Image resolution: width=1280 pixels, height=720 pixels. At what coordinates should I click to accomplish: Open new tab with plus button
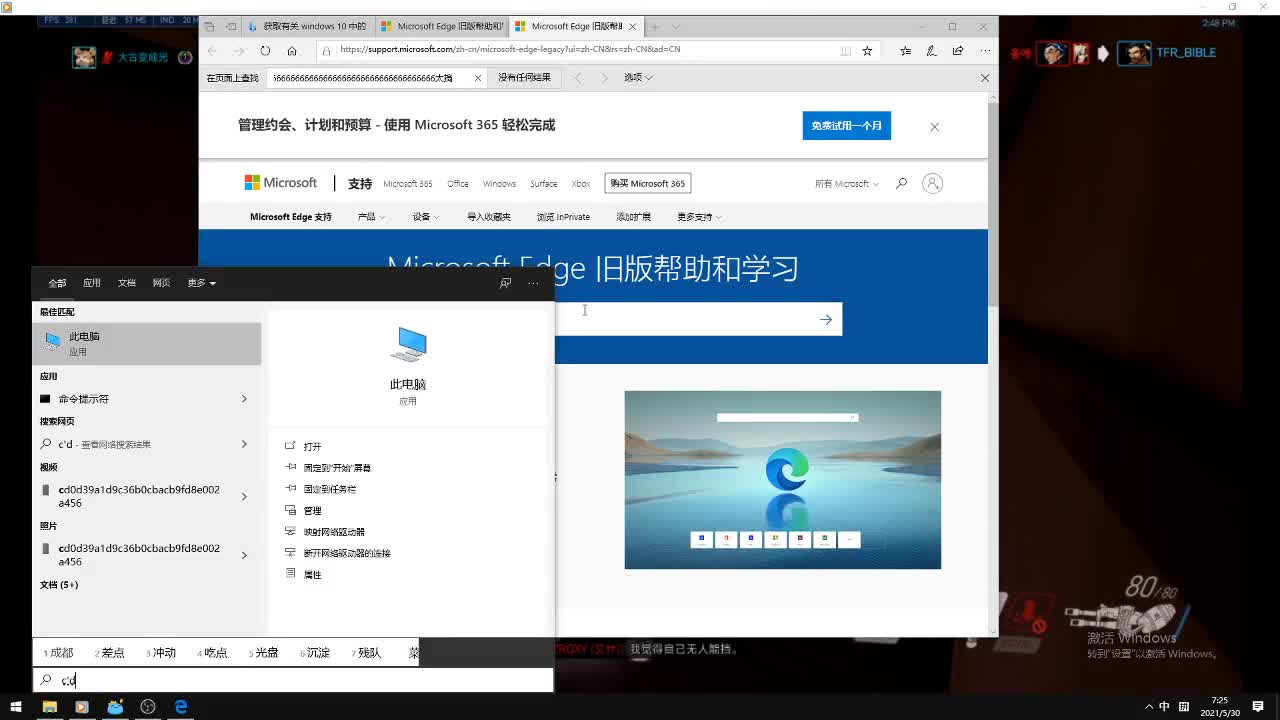click(656, 27)
